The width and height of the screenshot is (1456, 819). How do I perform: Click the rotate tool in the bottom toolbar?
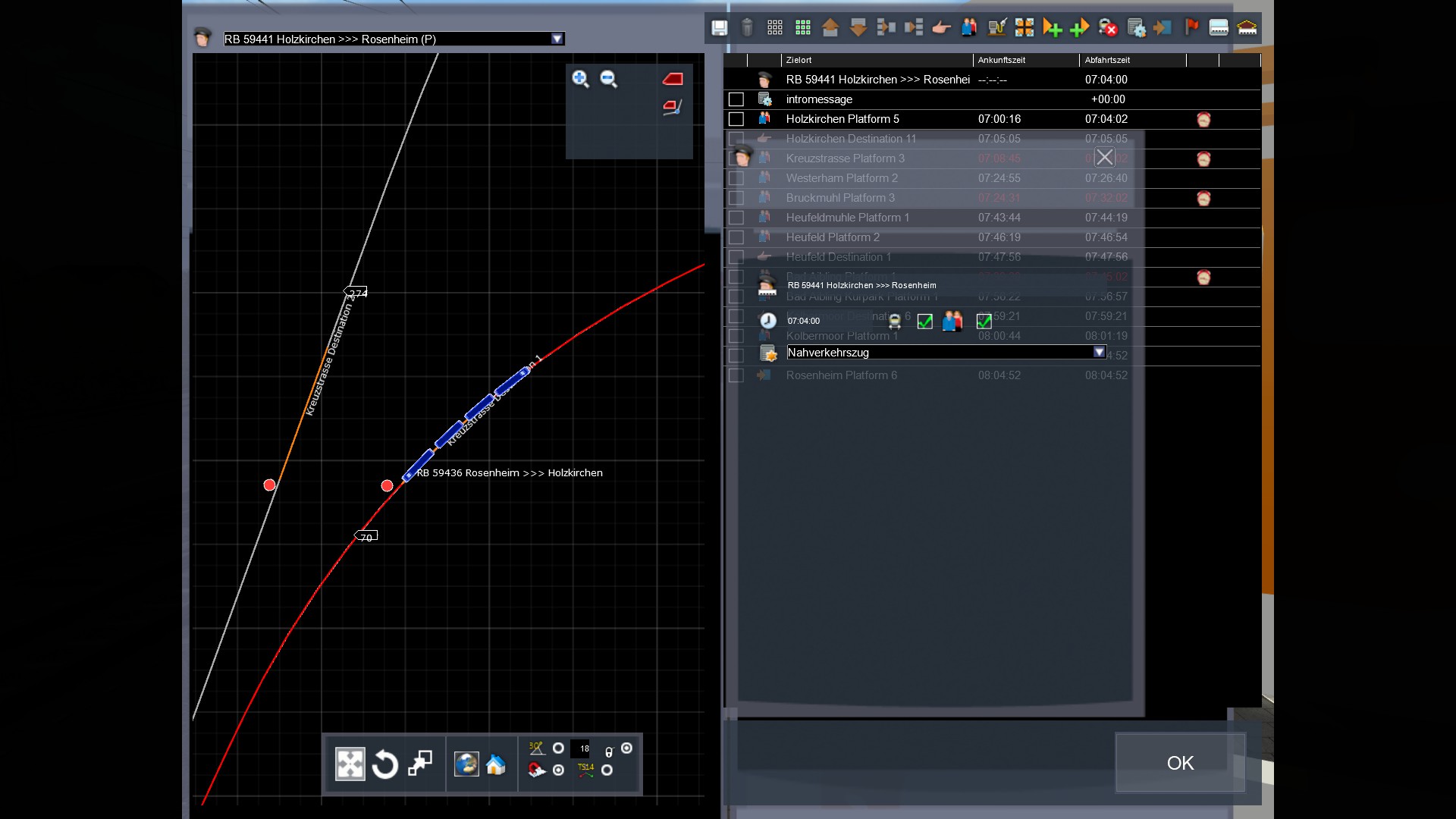(x=385, y=764)
